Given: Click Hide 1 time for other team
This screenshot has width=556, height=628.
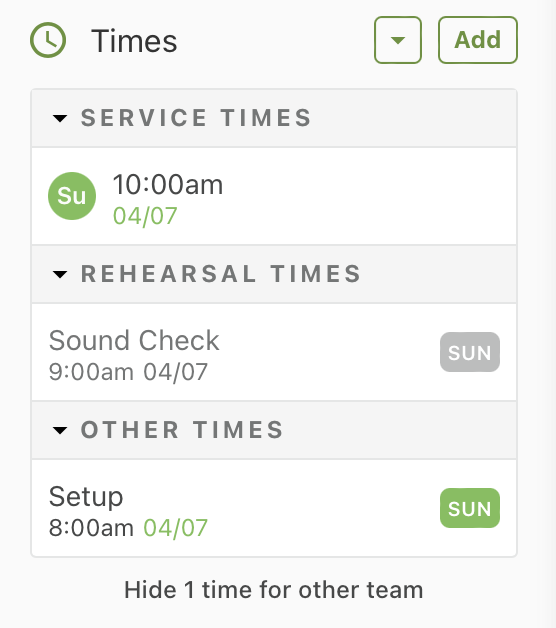Looking at the screenshot, I should pos(274,590).
